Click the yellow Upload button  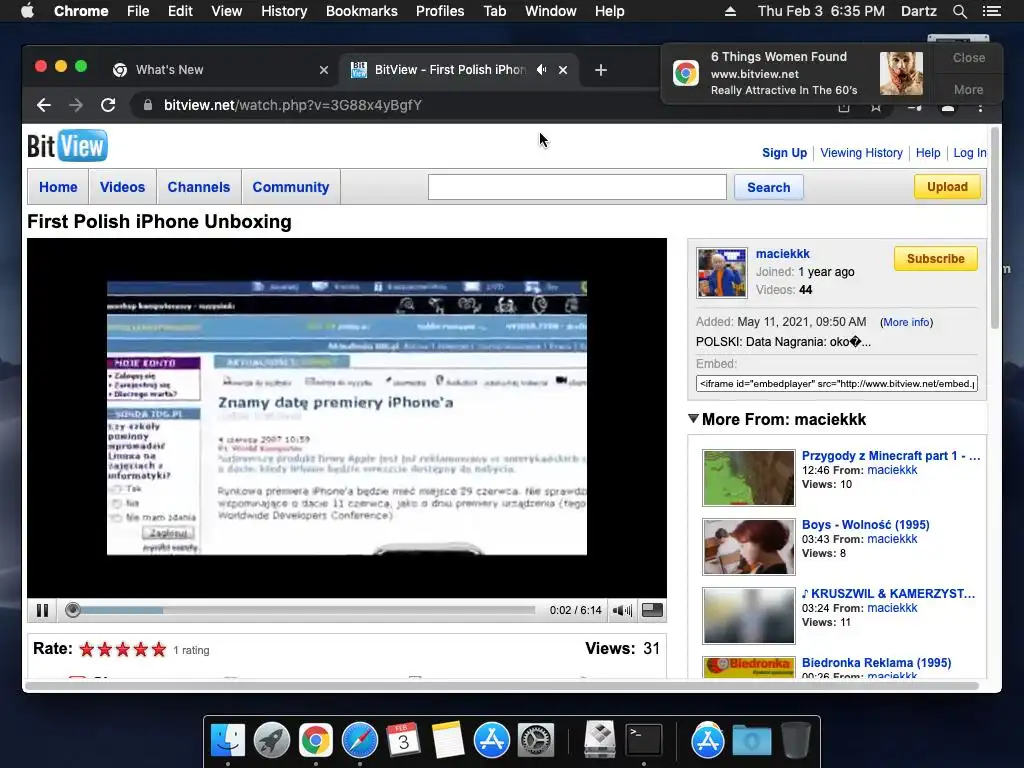coord(947,187)
